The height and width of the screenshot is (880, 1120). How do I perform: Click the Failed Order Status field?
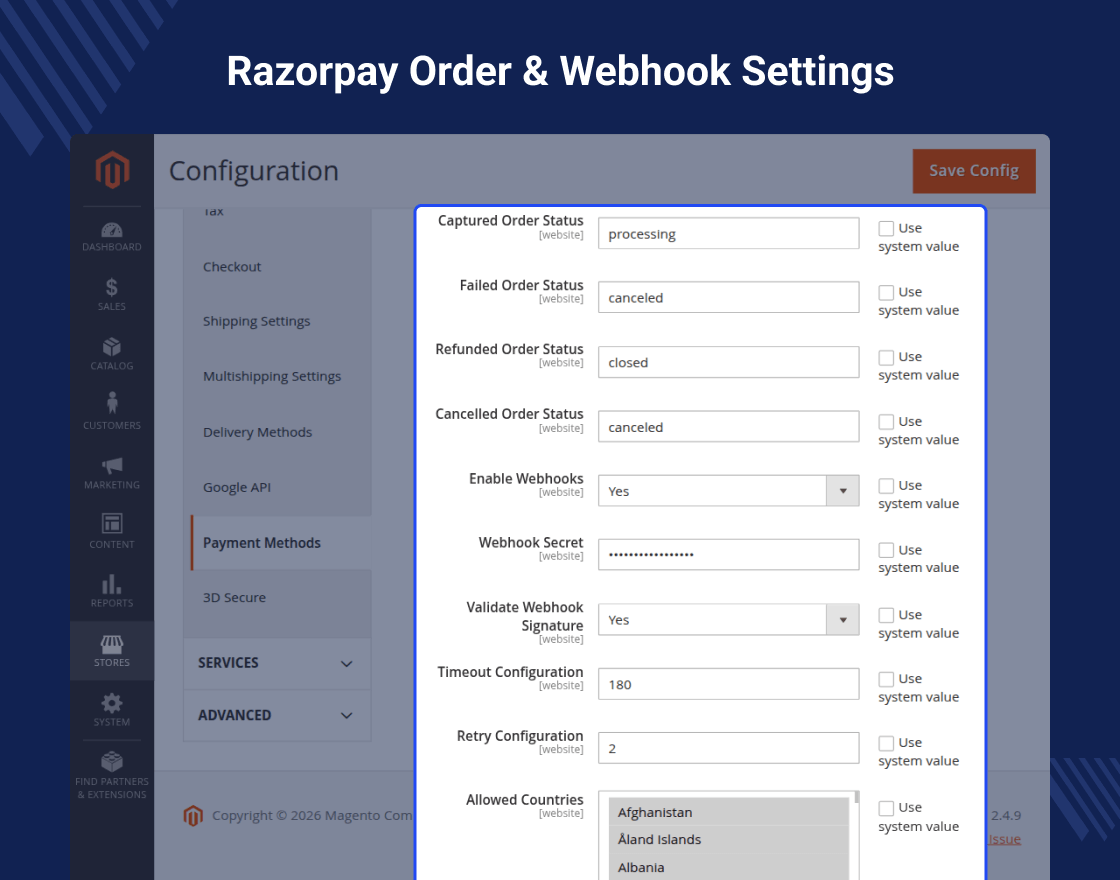coord(729,297)
